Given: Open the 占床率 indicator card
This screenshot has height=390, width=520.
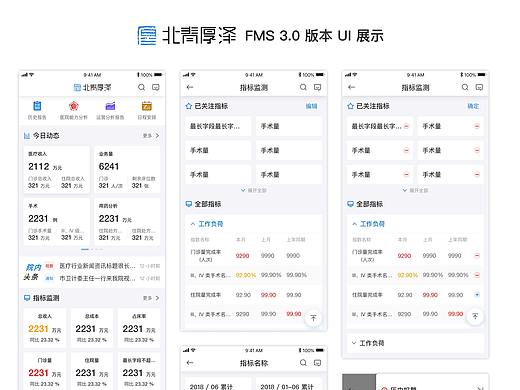Looking at the screenshot, I should click(139, 328).
